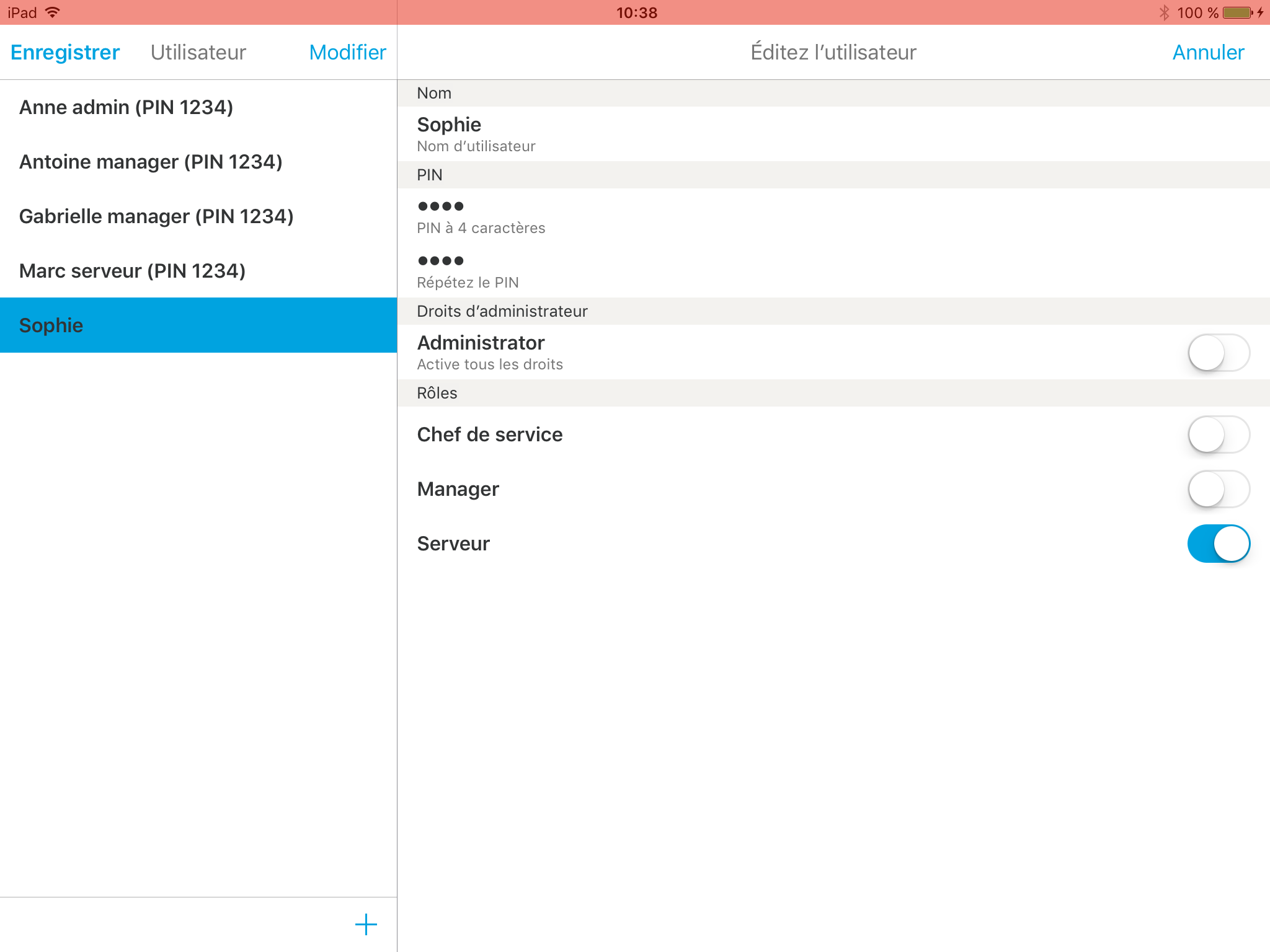Screen dimensions: 1270x952
Task: Open Gabrielle manager user entry
Action: click(198, 216)
